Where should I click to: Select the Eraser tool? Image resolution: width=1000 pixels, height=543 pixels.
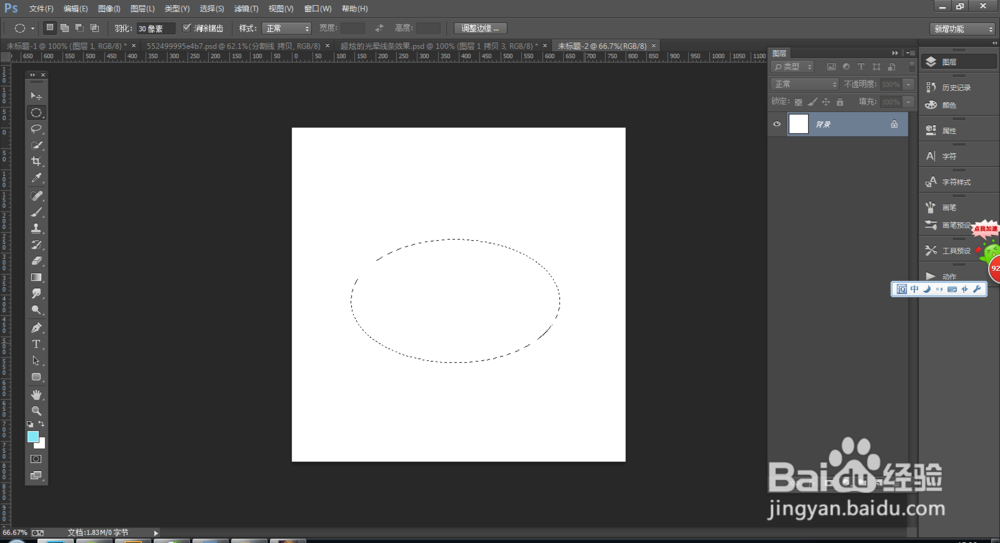pyautogui.click(x=36, y=261)
